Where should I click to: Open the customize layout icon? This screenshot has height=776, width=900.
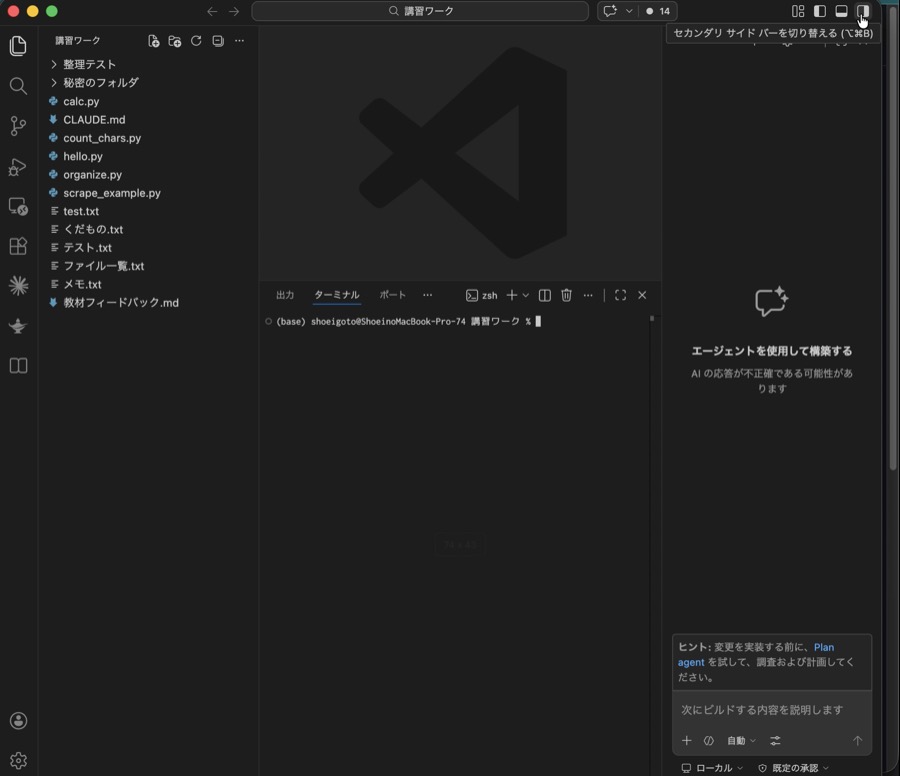(x=798, y=11)
